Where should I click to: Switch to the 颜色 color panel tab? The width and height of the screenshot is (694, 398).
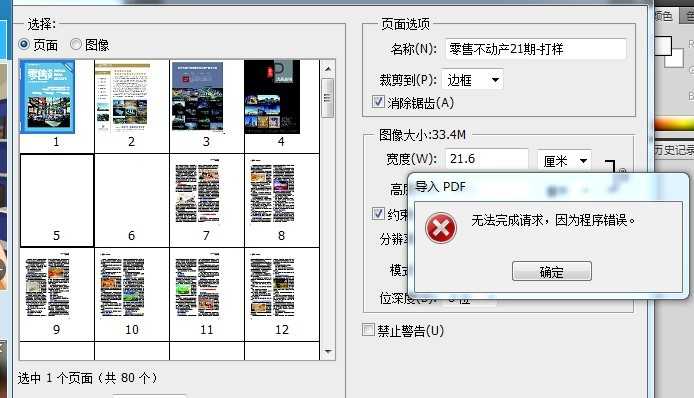[x=665, y=16]
